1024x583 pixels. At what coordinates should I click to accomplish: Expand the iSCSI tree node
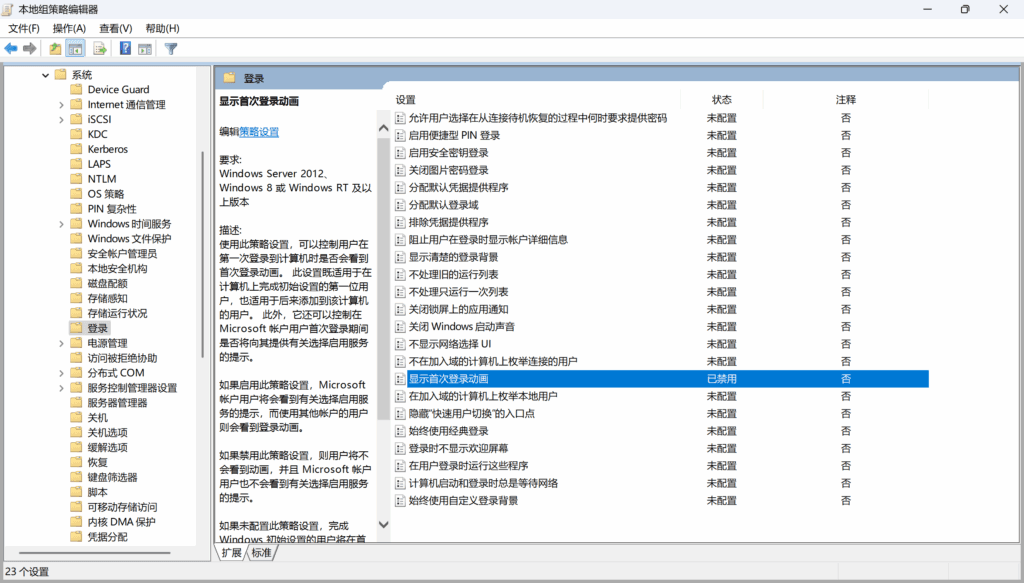click(x=62, y=119)
